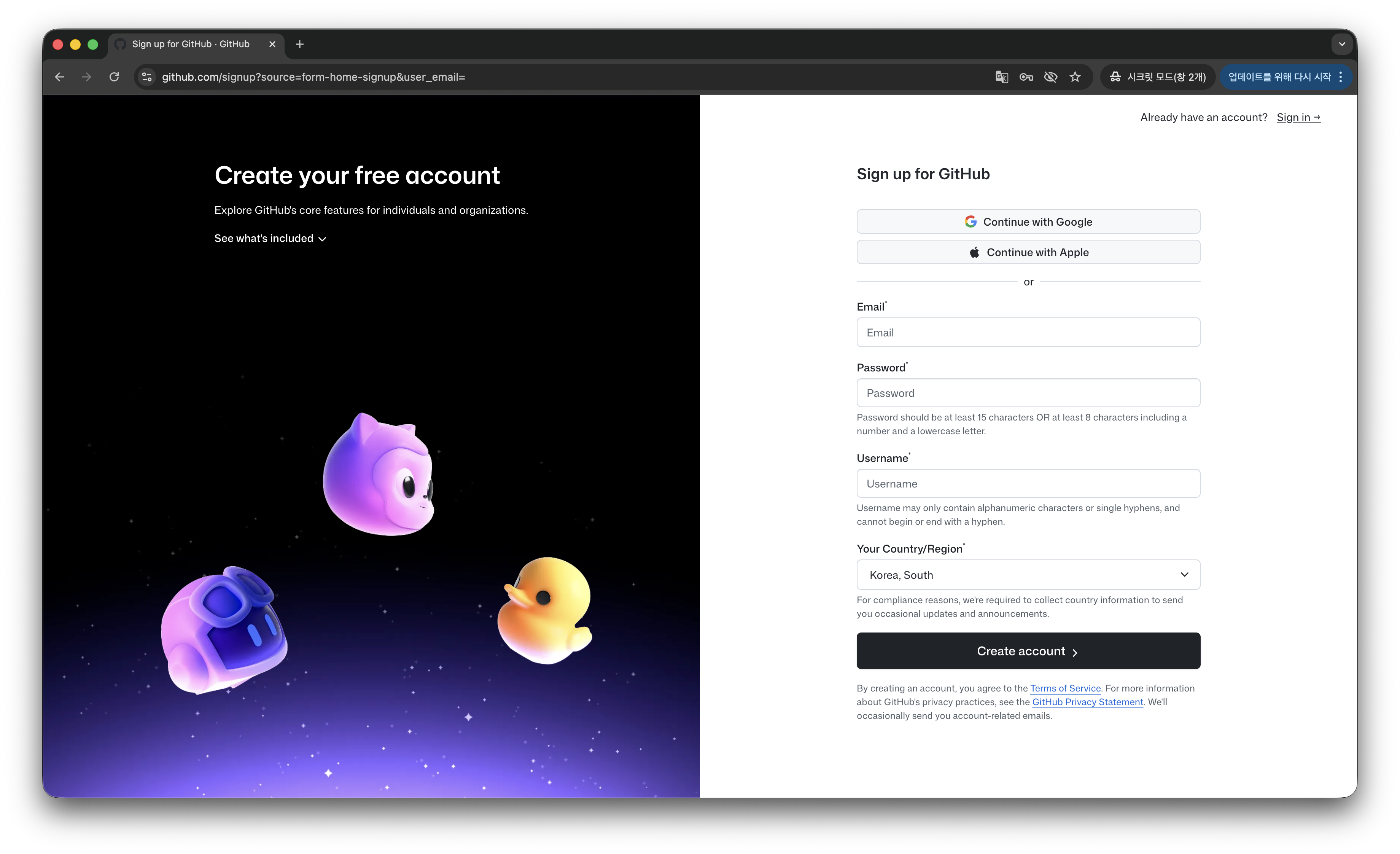
Task: Close the Sign up for GitHub tab
Action: (272, 44)
